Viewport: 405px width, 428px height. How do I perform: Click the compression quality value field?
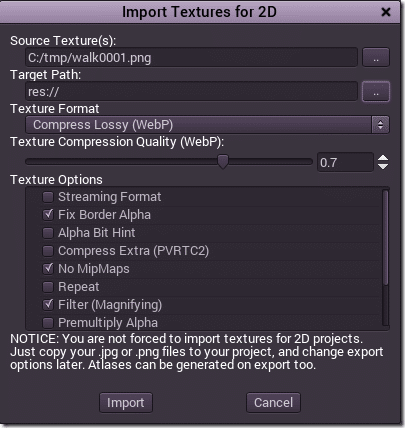(x=345, y=162)
